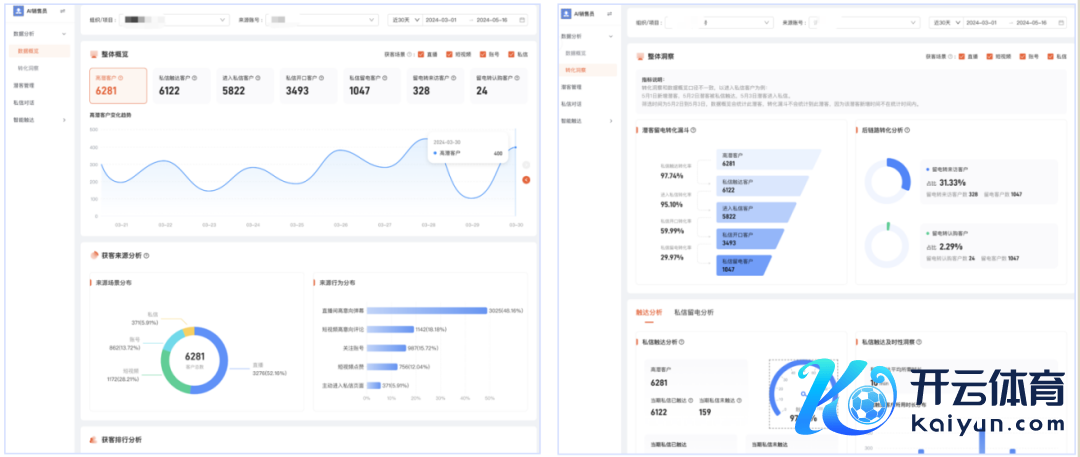The width and height of the screenshot is (1080, 457).
Task: Click the info icon next to 留电转认购客户
Action: point(518,77)
